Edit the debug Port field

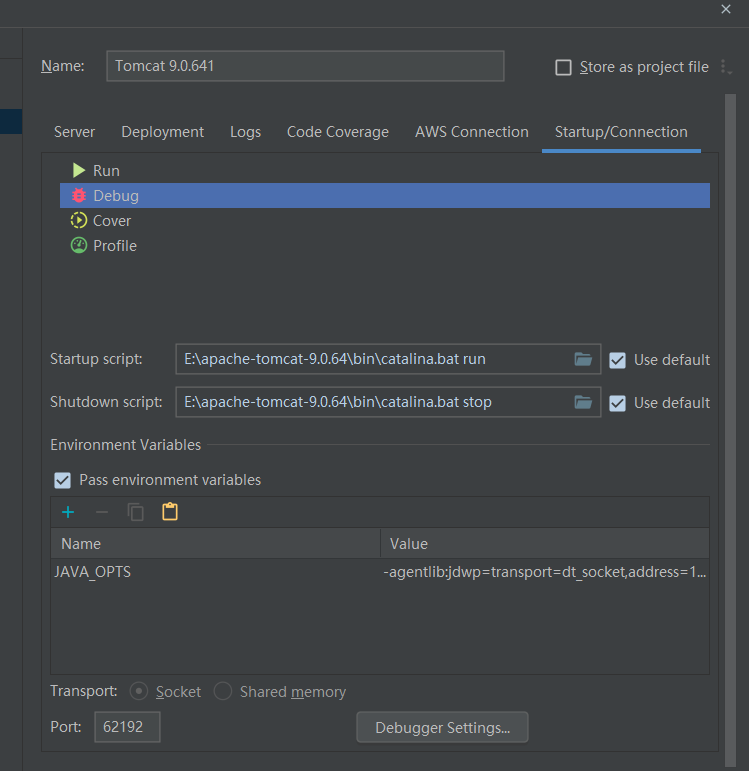tap(127, 727)
